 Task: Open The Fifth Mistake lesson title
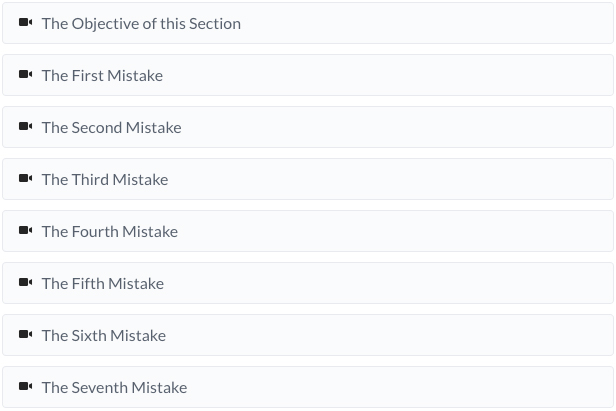click(x=103, y=284)
